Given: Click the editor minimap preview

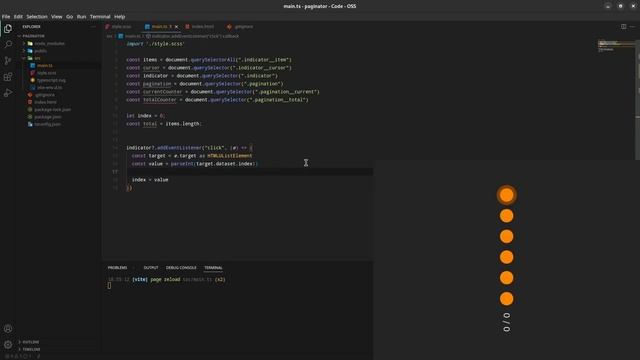Looking at the screenshot, I should tap(616, 46).
